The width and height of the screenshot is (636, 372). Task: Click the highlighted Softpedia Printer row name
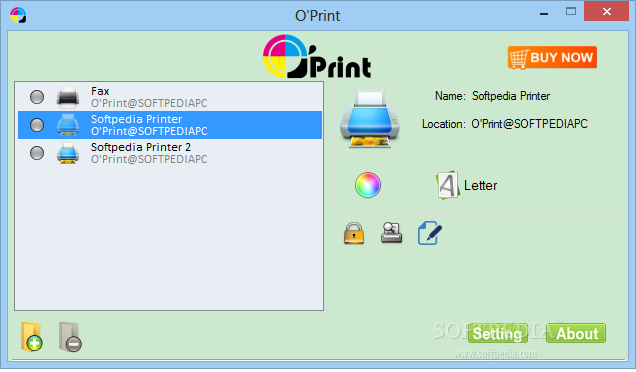pyautogui.click(x=136, y=119)
